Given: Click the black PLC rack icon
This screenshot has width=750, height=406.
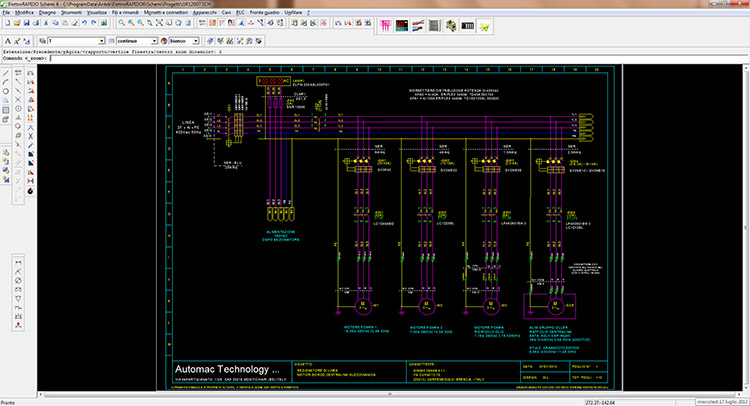Looking at the screenshot, I should point(467,26).
